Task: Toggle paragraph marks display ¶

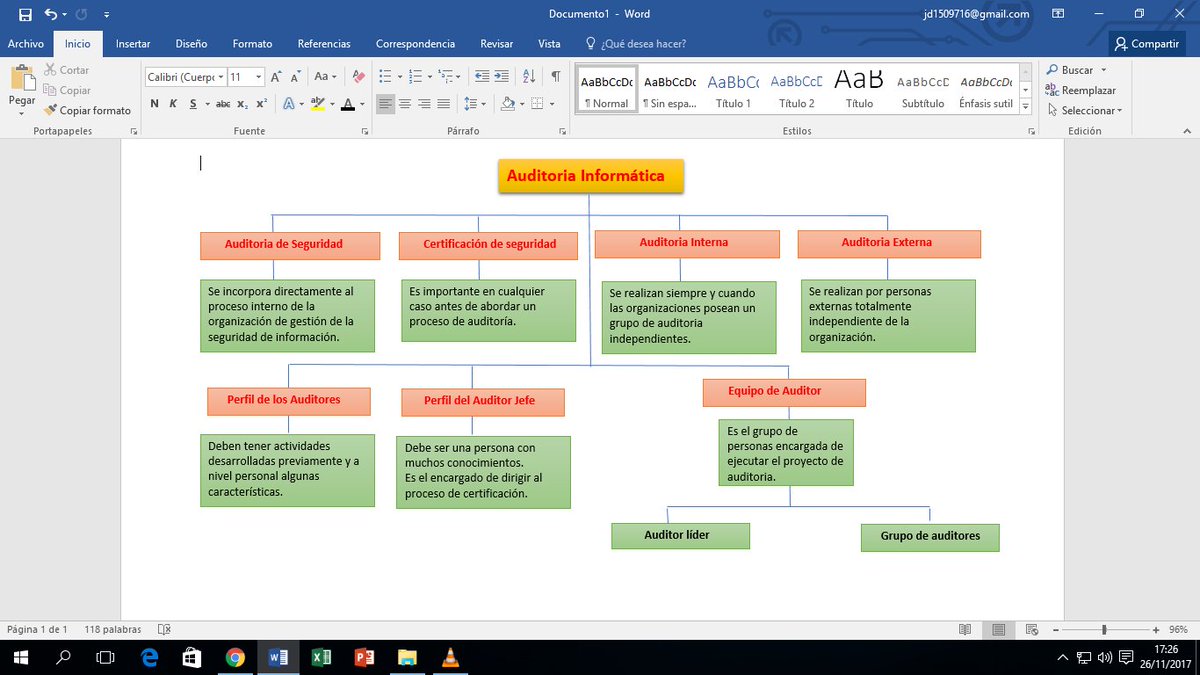Action: [555, 76]
